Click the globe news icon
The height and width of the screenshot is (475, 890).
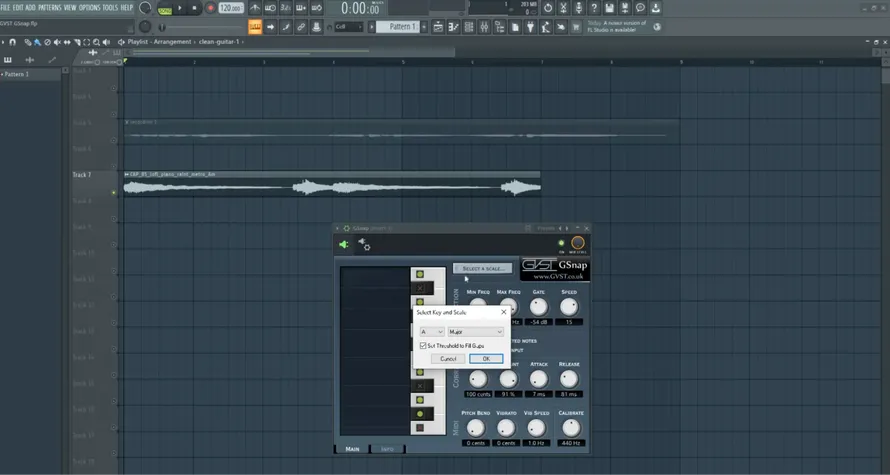657,27
